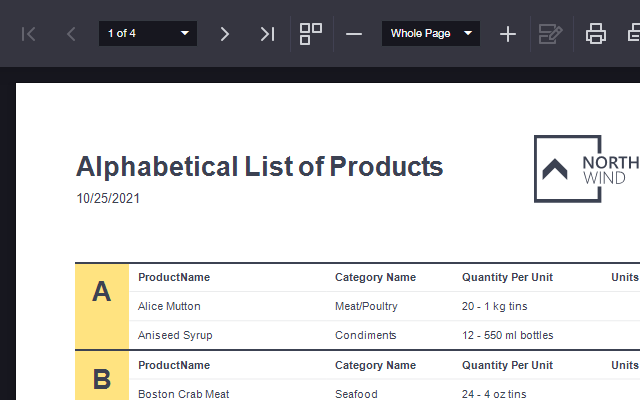
Task: Zoom out with the minus icon
Action: [x=354, y=34]
